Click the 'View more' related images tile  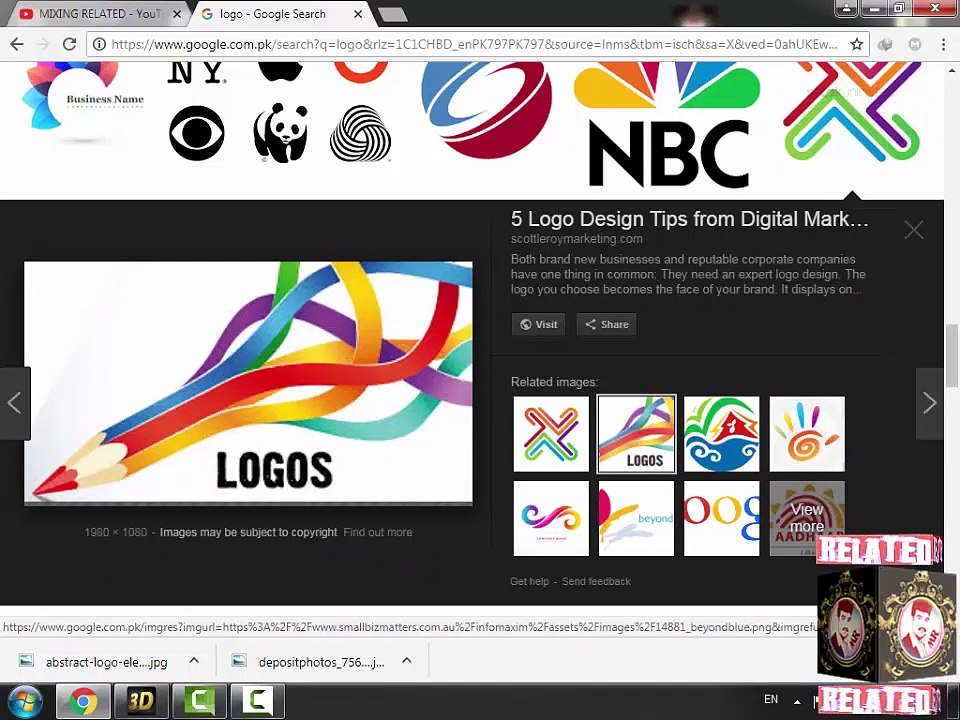point(807,519)
